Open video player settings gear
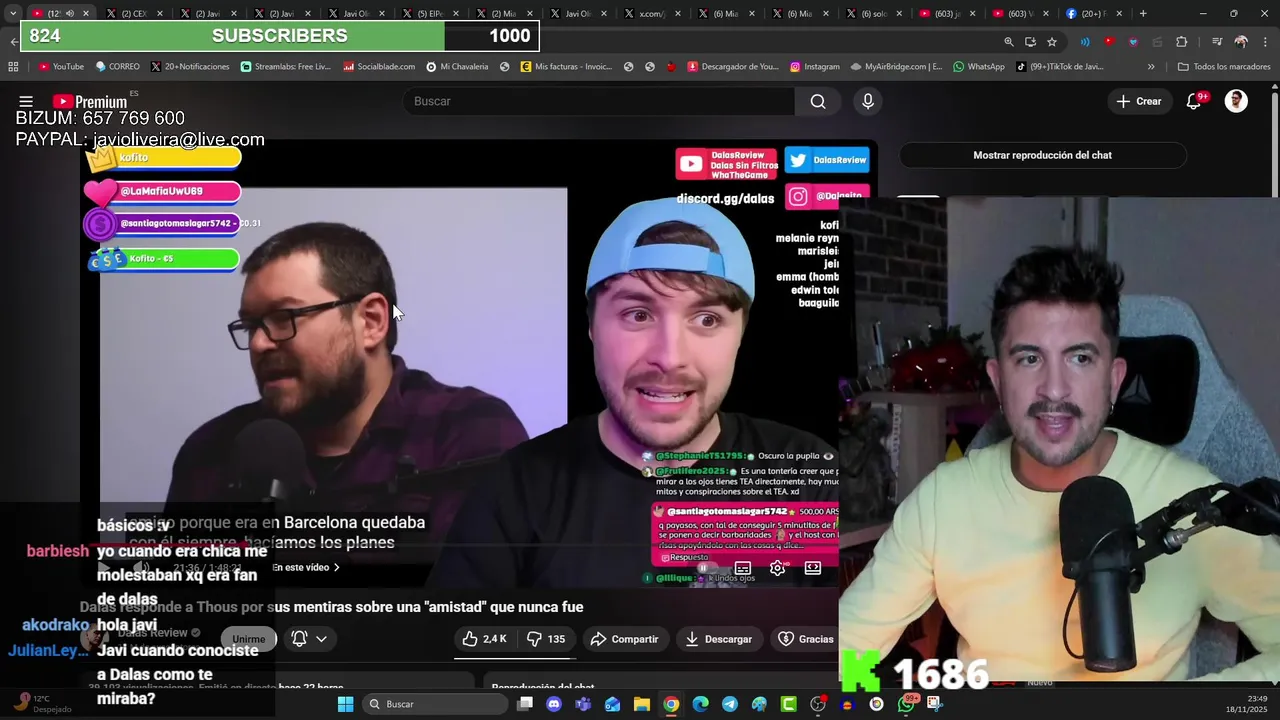Viewport: 1280px width, 720px height. pos(777,568)
